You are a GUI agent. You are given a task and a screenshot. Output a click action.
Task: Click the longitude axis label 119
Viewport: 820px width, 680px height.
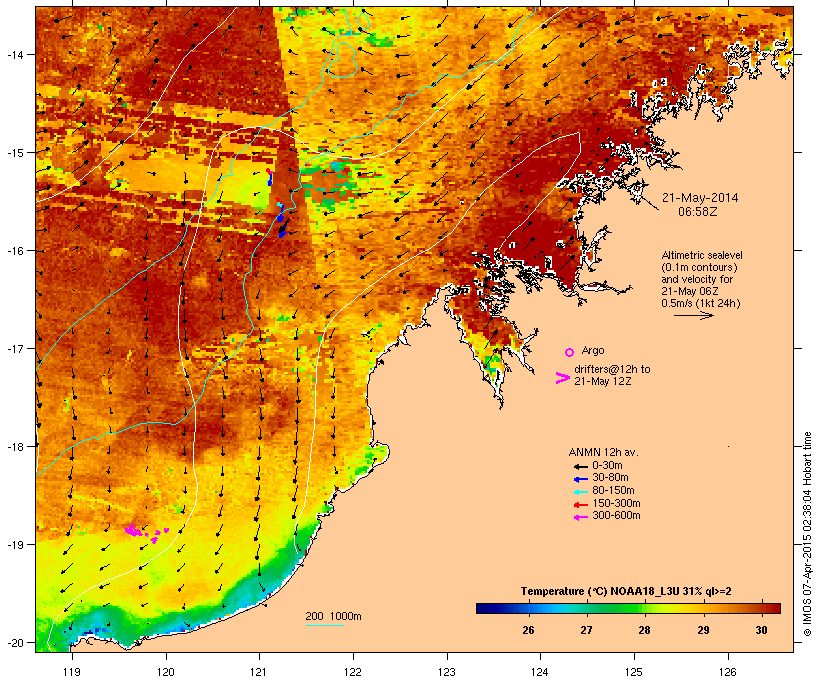point(72,672)
